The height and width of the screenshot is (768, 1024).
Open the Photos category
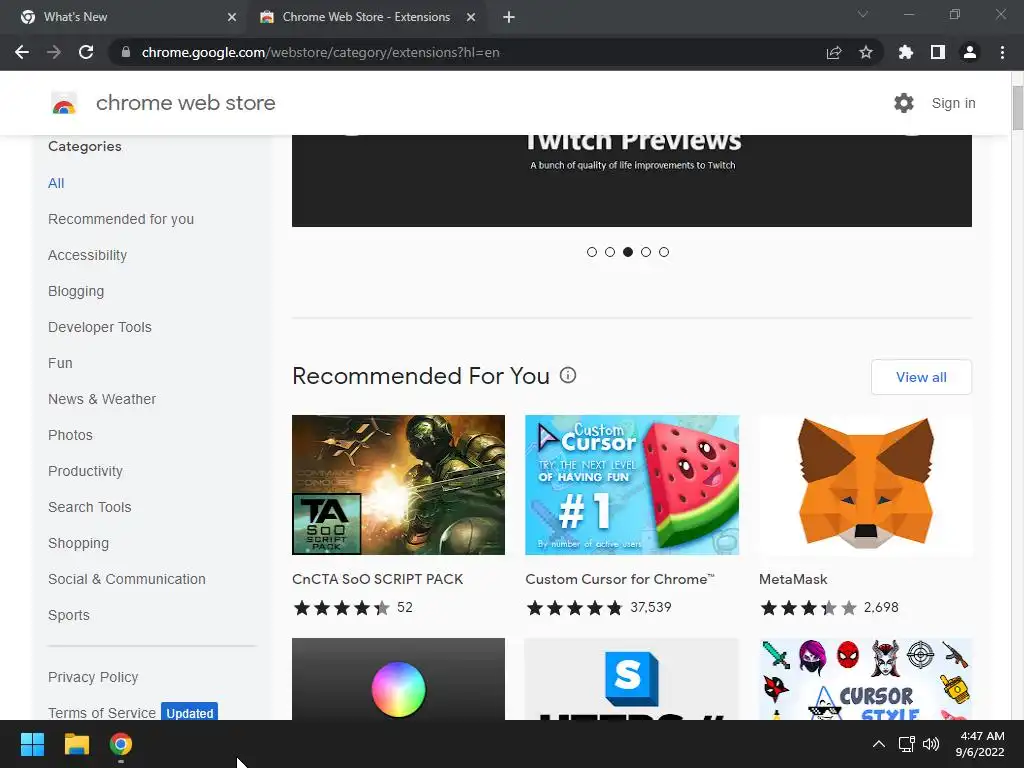(71, 435)
